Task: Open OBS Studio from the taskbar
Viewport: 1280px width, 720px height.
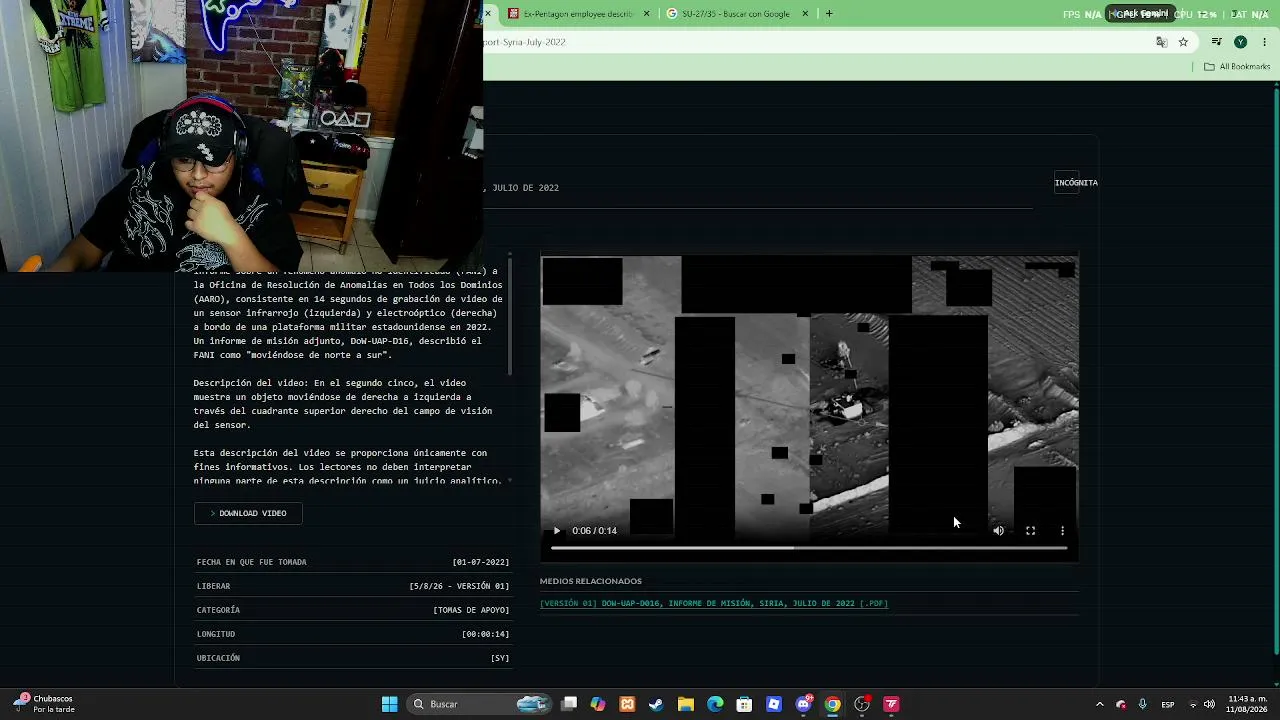Action: point(862,704)
